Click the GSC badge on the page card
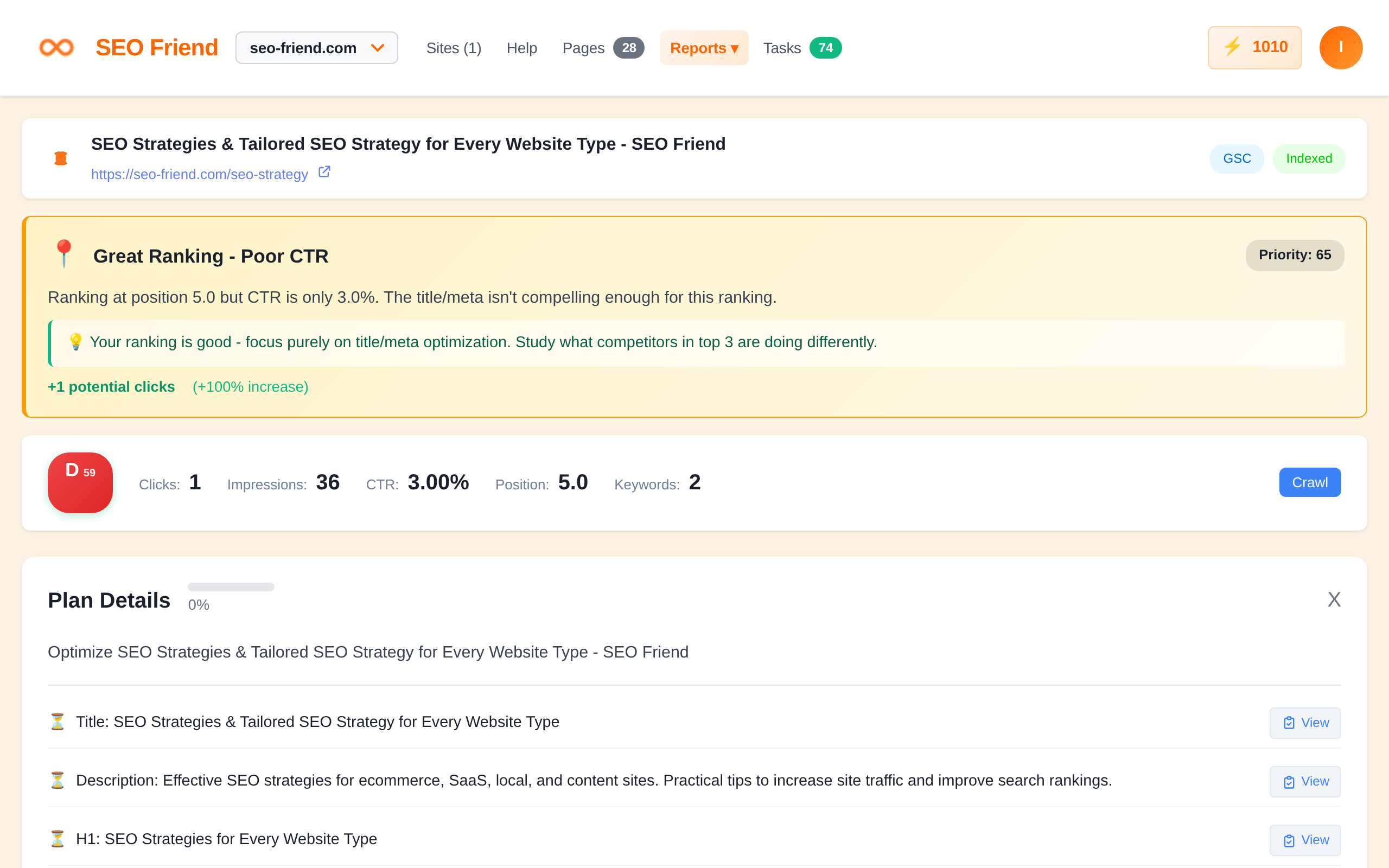The image size is (1389, 868). [1237, 158]
